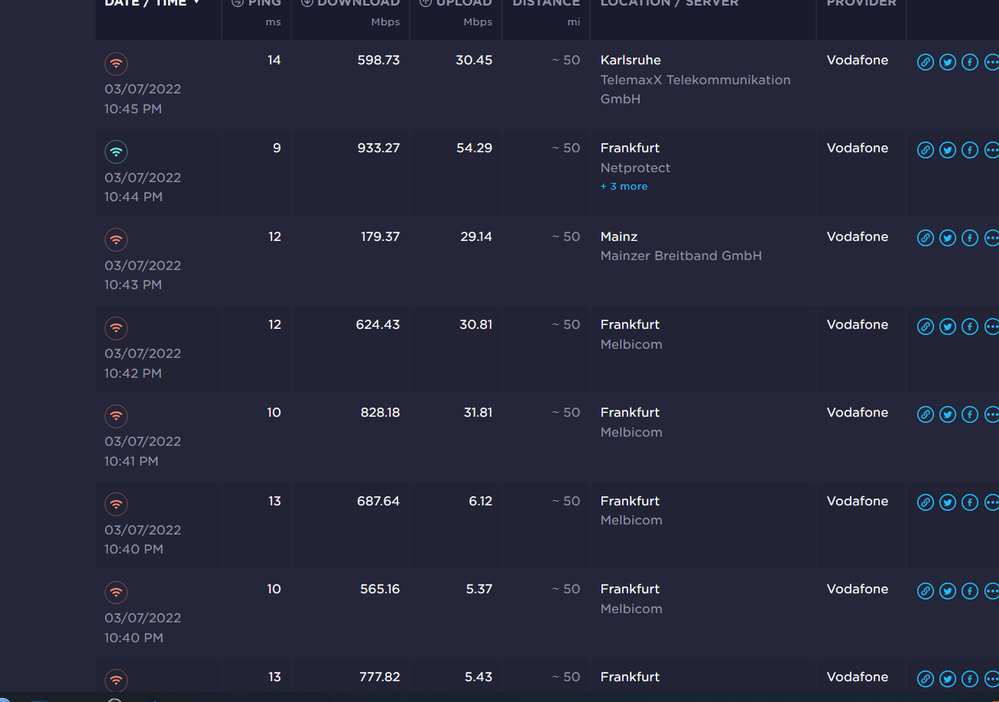Share Netprotect 933.27 result on Twitter
Image resolution: width=999 pixels, height=702 pixels.
click(947, 150)
